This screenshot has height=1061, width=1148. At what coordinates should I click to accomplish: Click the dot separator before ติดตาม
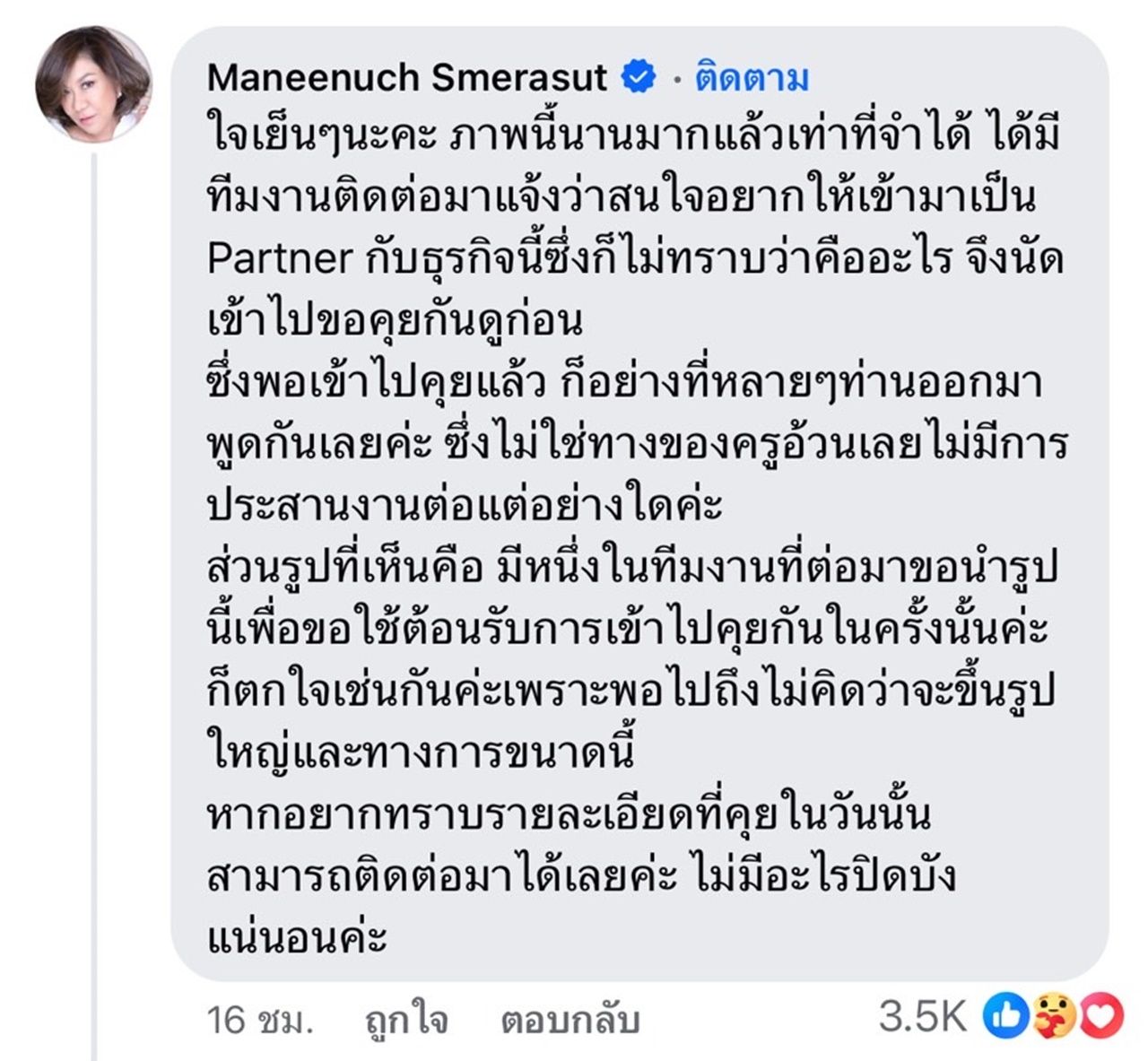coord(675,79)
